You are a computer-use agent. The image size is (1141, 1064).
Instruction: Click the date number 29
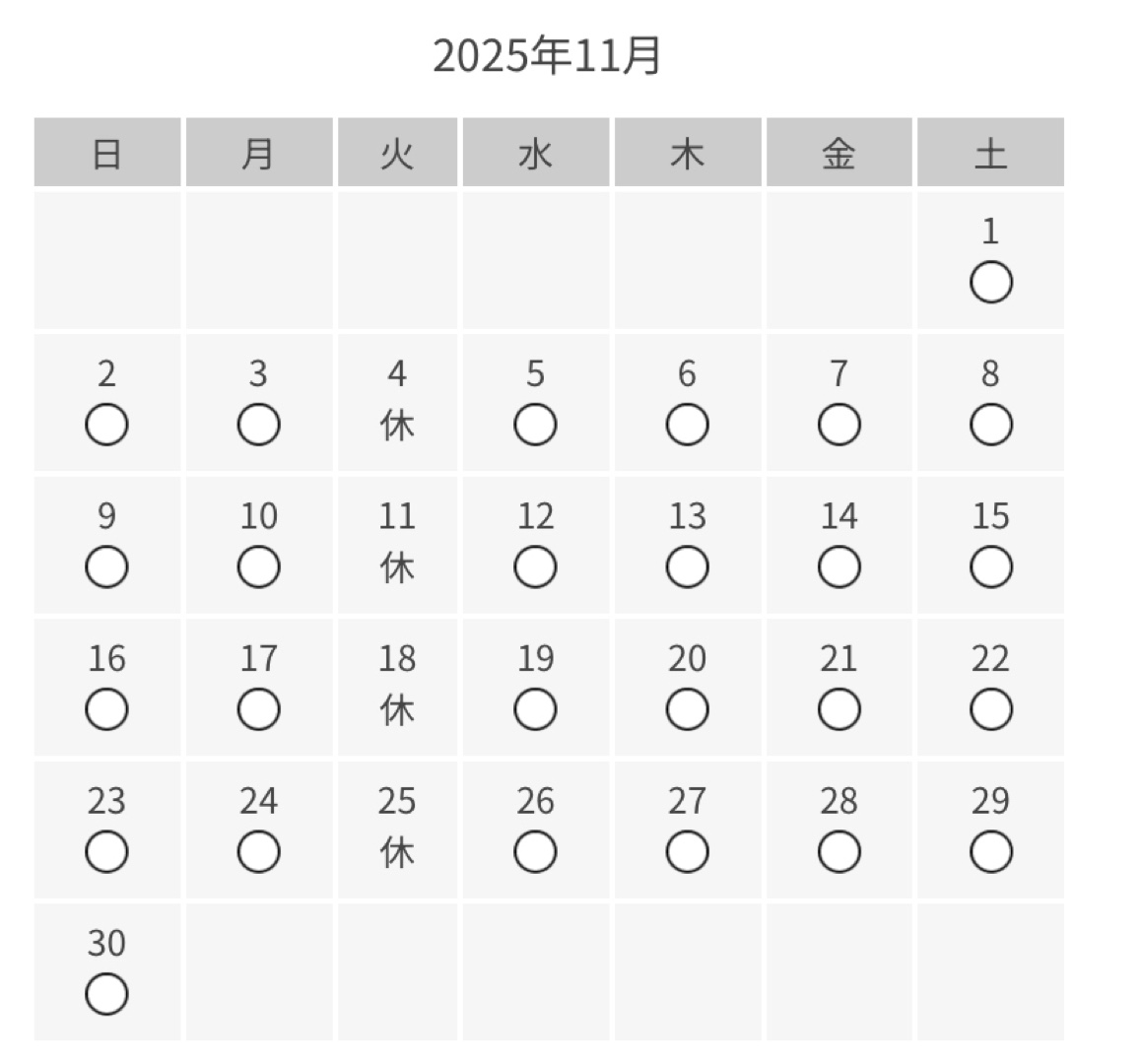click(x=990, y=801)
